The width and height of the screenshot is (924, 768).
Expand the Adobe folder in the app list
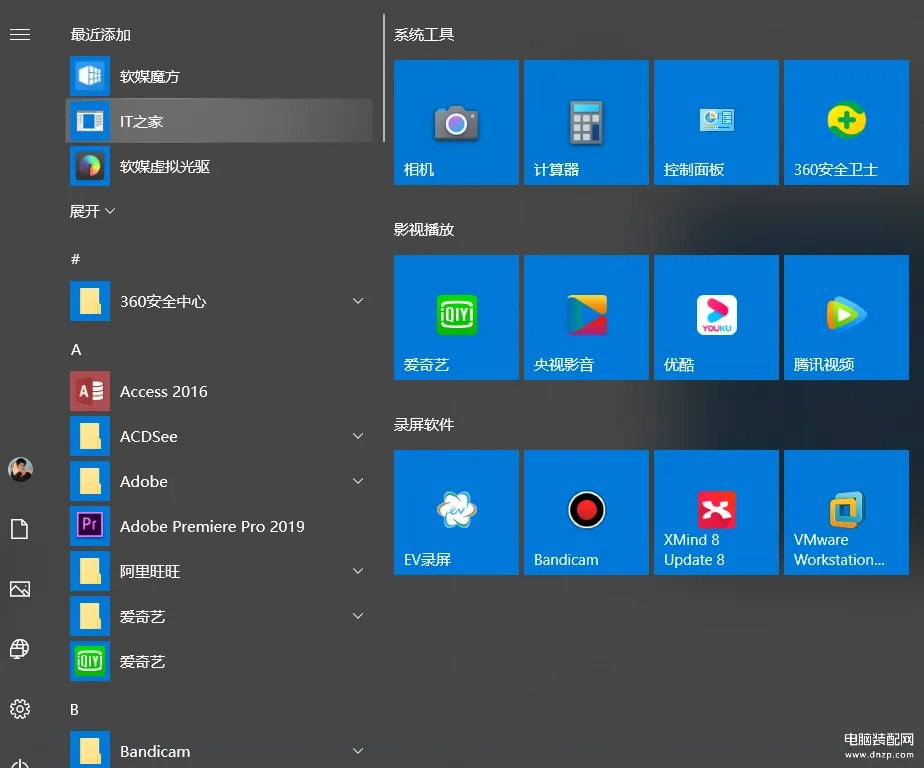[x=357, y=481]
